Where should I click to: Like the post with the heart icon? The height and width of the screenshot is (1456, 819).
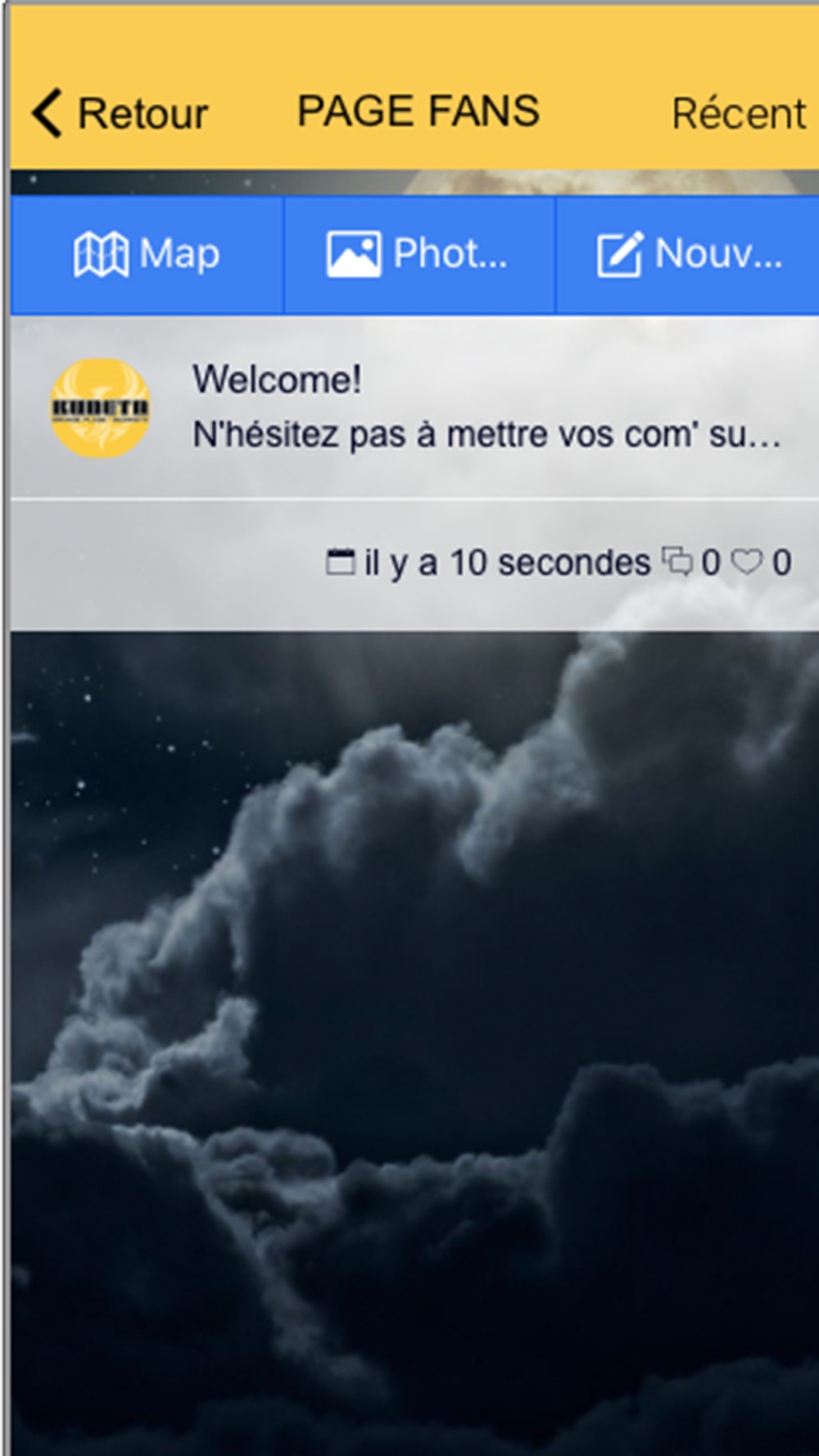click(x=746, y=562)
